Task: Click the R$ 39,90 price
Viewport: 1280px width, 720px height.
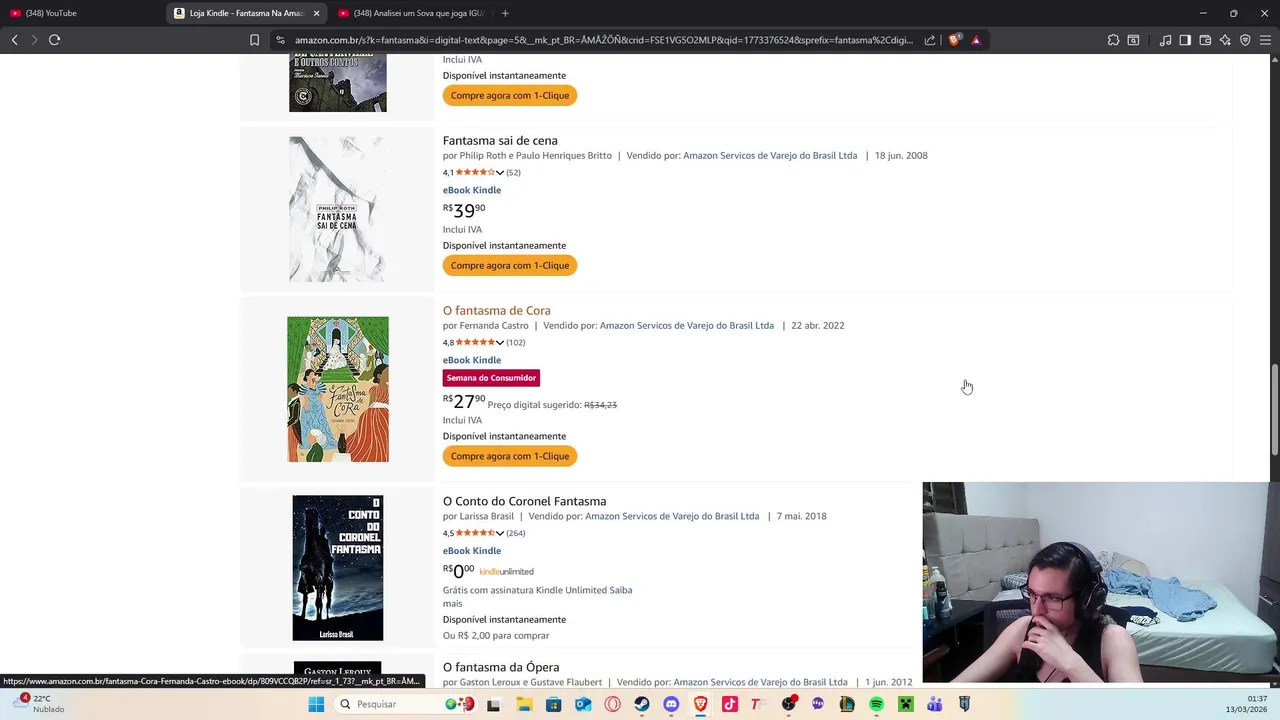Action: coord(464,210)
